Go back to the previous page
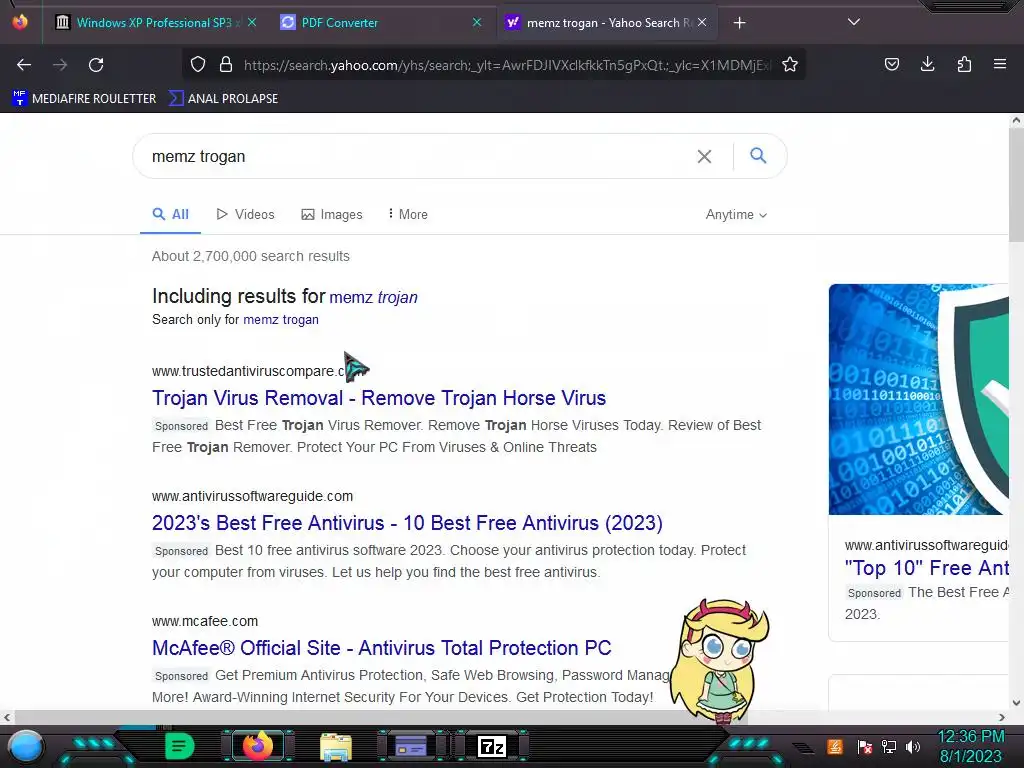Image resolution: width=1024 pixels, height=768 pixels. tap(24, 65)
